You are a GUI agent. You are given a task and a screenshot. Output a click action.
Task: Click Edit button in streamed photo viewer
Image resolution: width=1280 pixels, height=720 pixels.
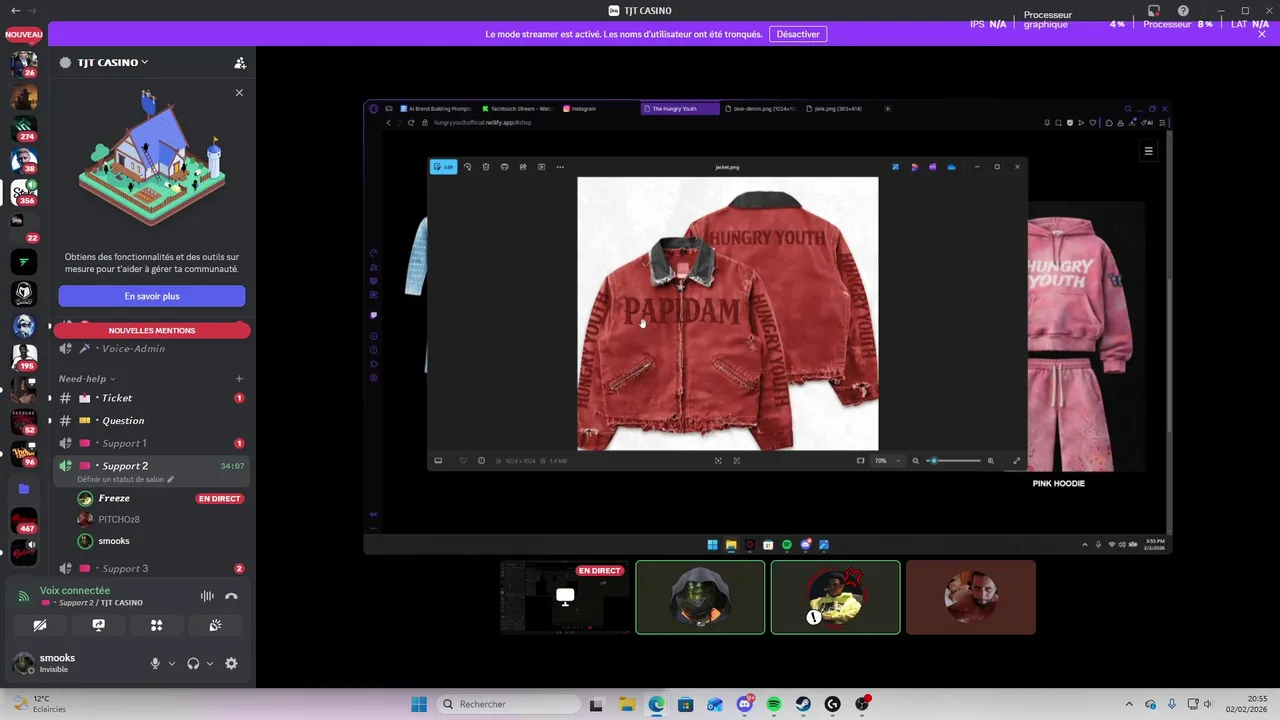tap(443, 167)
